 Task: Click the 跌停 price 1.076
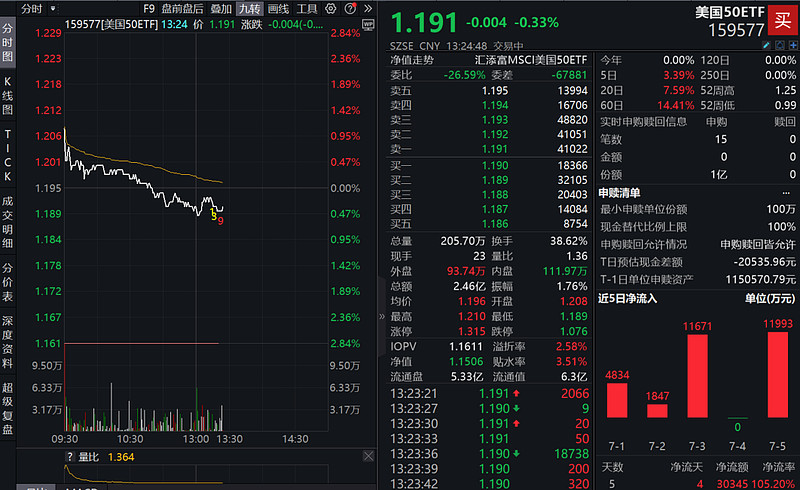(573, 331)
